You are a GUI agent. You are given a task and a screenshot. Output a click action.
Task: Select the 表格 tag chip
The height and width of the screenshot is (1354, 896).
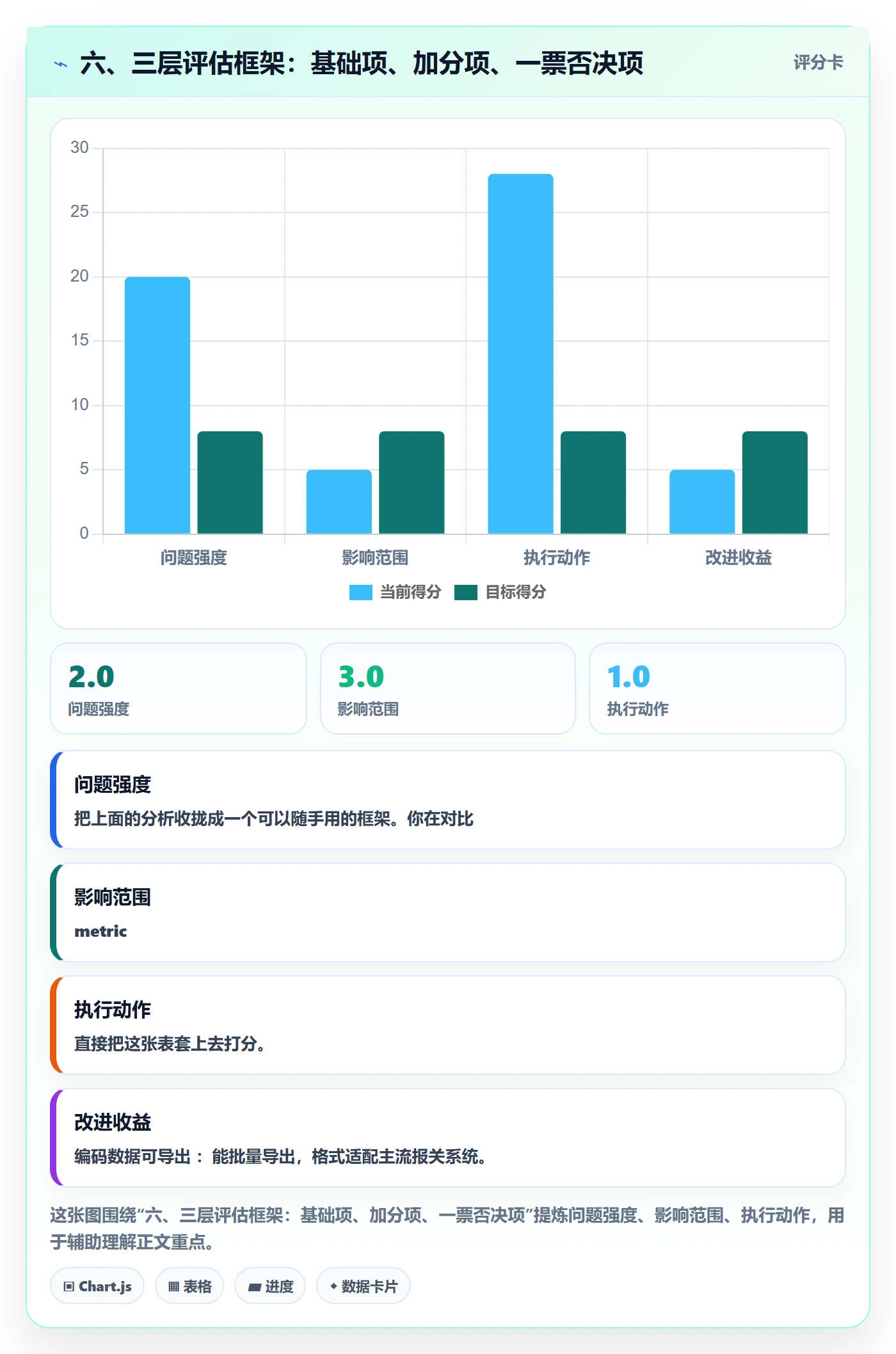(189, 1286)
